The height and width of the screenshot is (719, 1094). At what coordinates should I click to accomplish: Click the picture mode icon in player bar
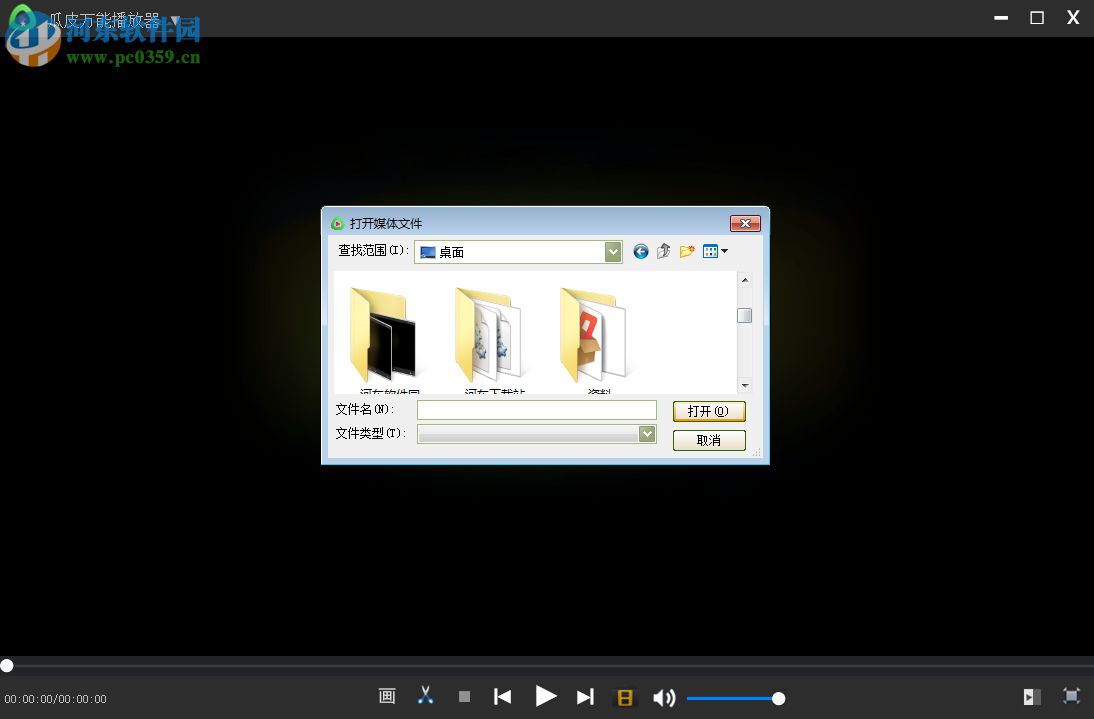[387, 696]
